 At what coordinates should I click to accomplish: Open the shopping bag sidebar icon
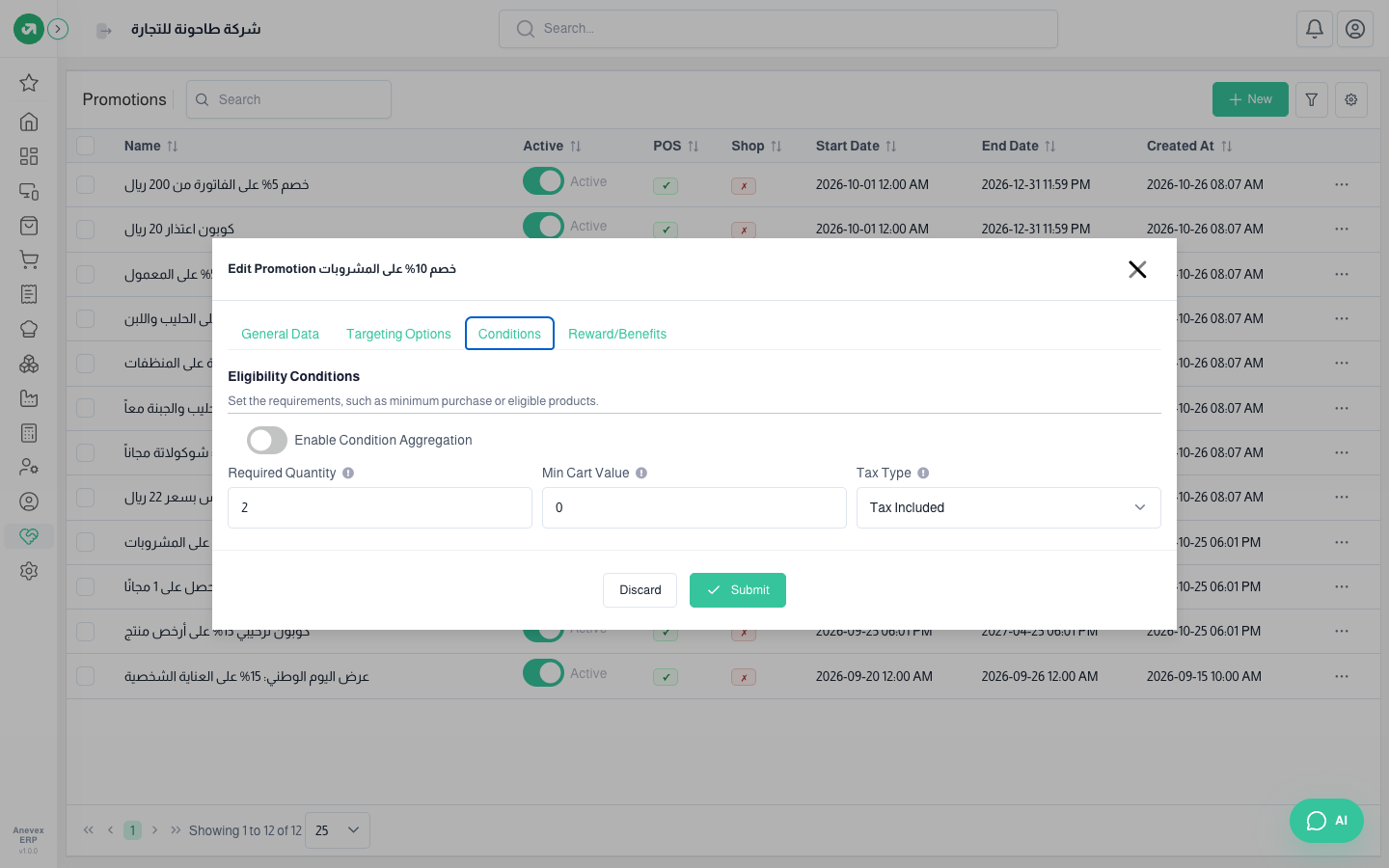tap(29, 226)
